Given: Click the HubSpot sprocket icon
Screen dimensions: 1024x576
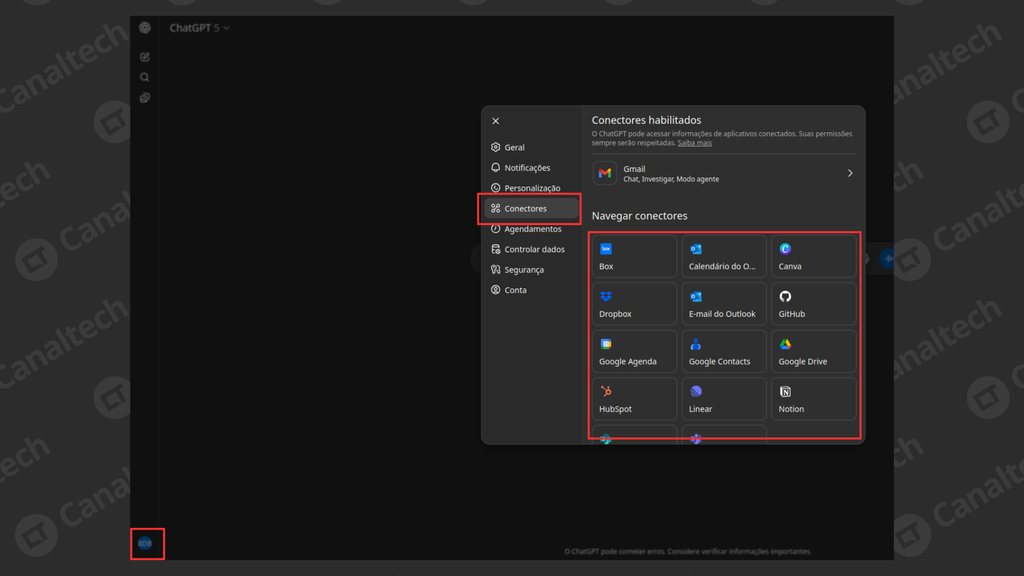Looking at the screenshot, I should coord(606,392).
